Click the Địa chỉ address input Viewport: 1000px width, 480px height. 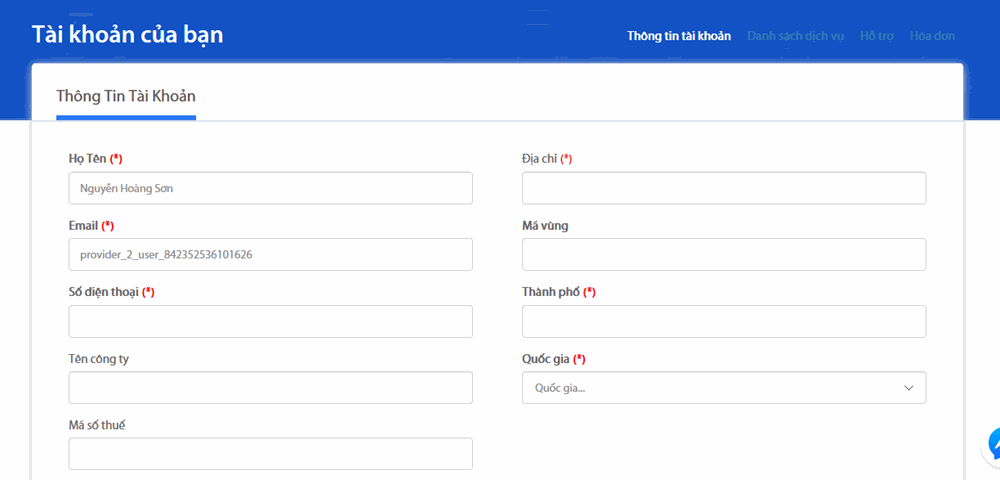[723, 188]
